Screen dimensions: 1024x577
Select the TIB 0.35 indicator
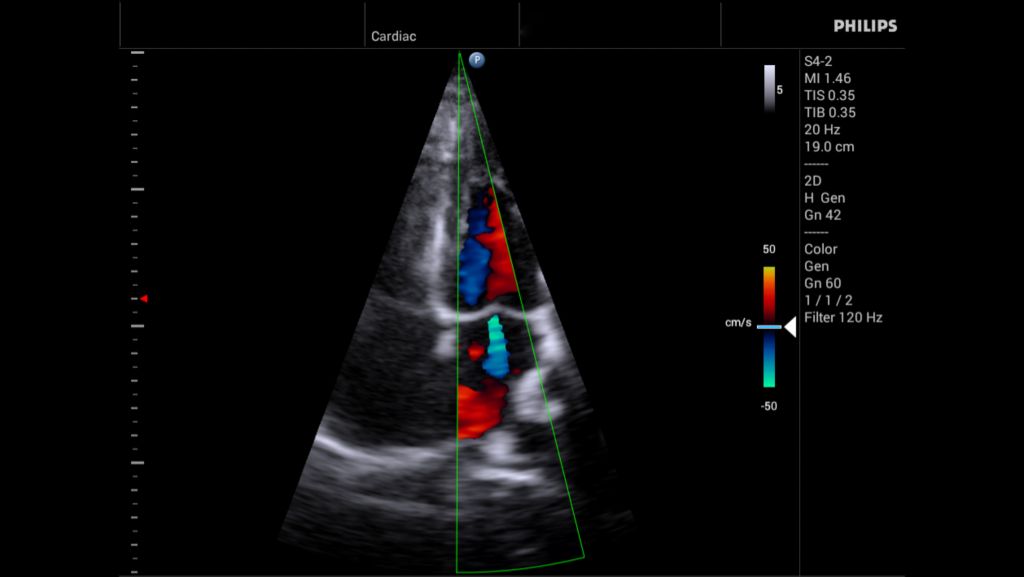[832, 112]
